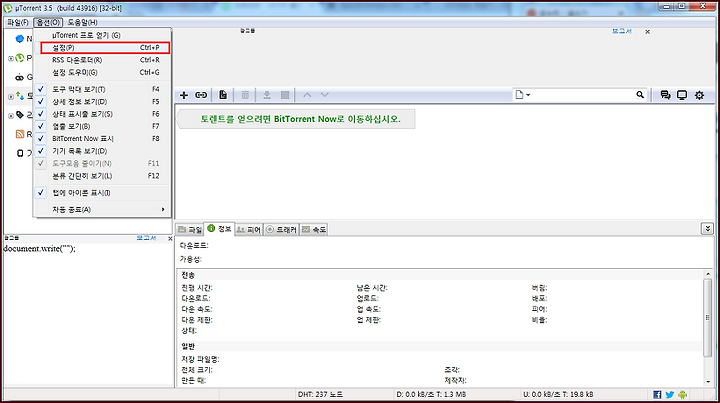Image resolution: width=720 pixels, height=403 pixels.
Task: Click inside the torrent search field
Action: 584,95
